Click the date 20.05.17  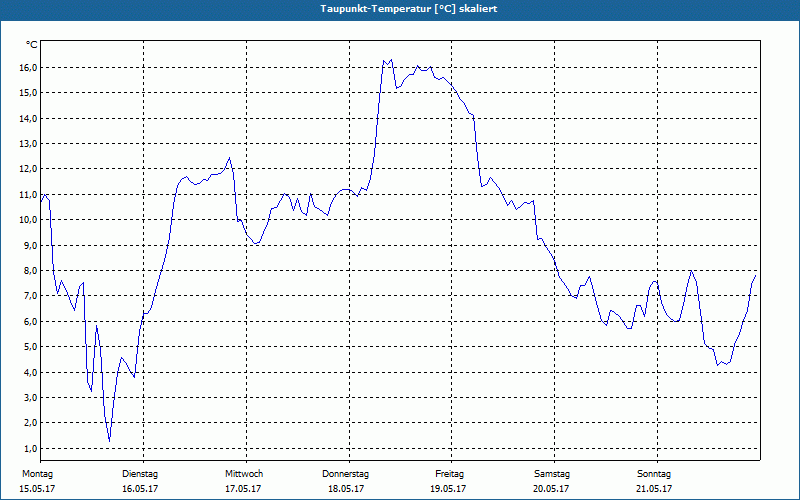click(551, 489)
